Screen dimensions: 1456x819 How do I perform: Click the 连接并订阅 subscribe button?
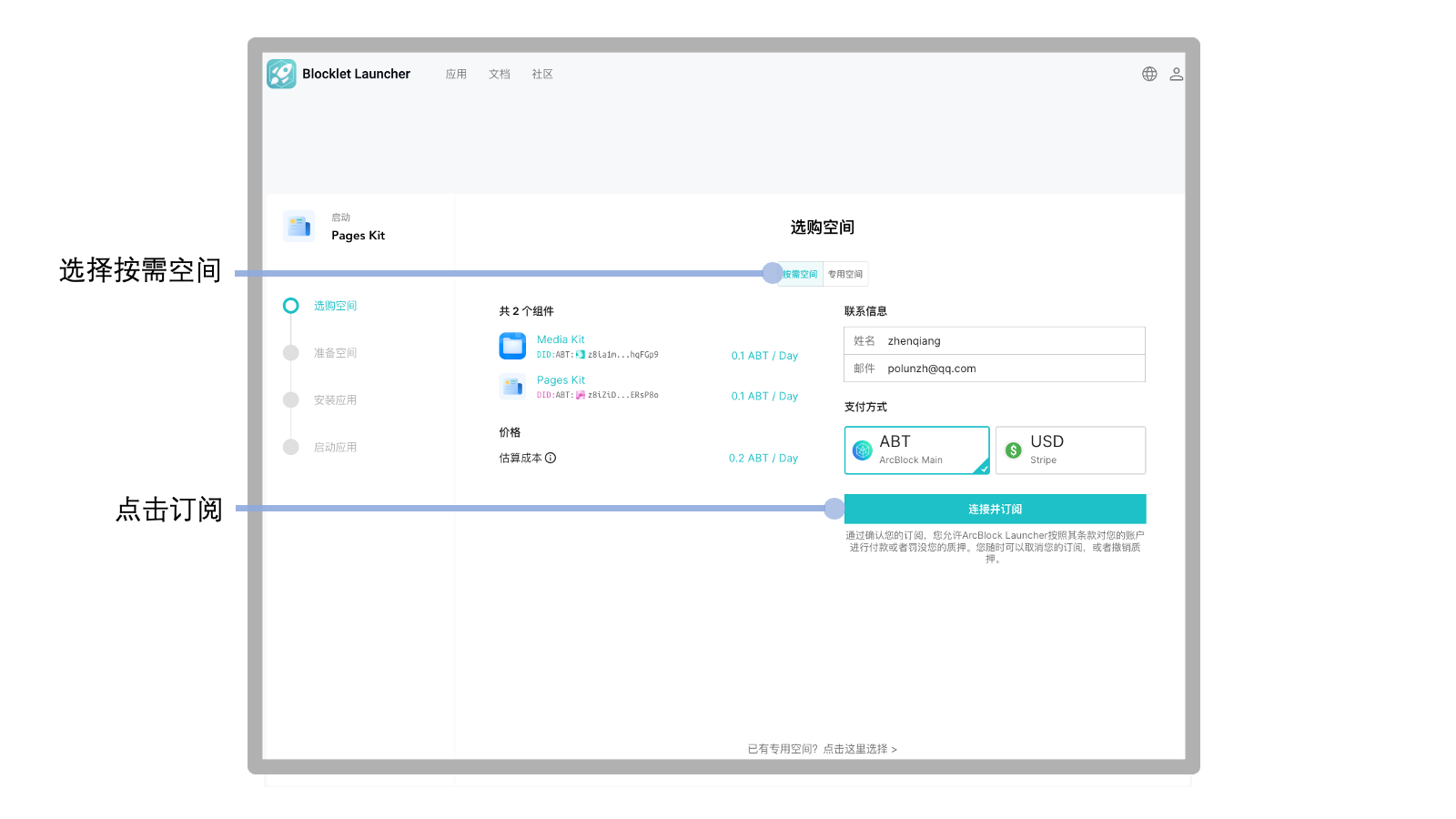[995, 509]
